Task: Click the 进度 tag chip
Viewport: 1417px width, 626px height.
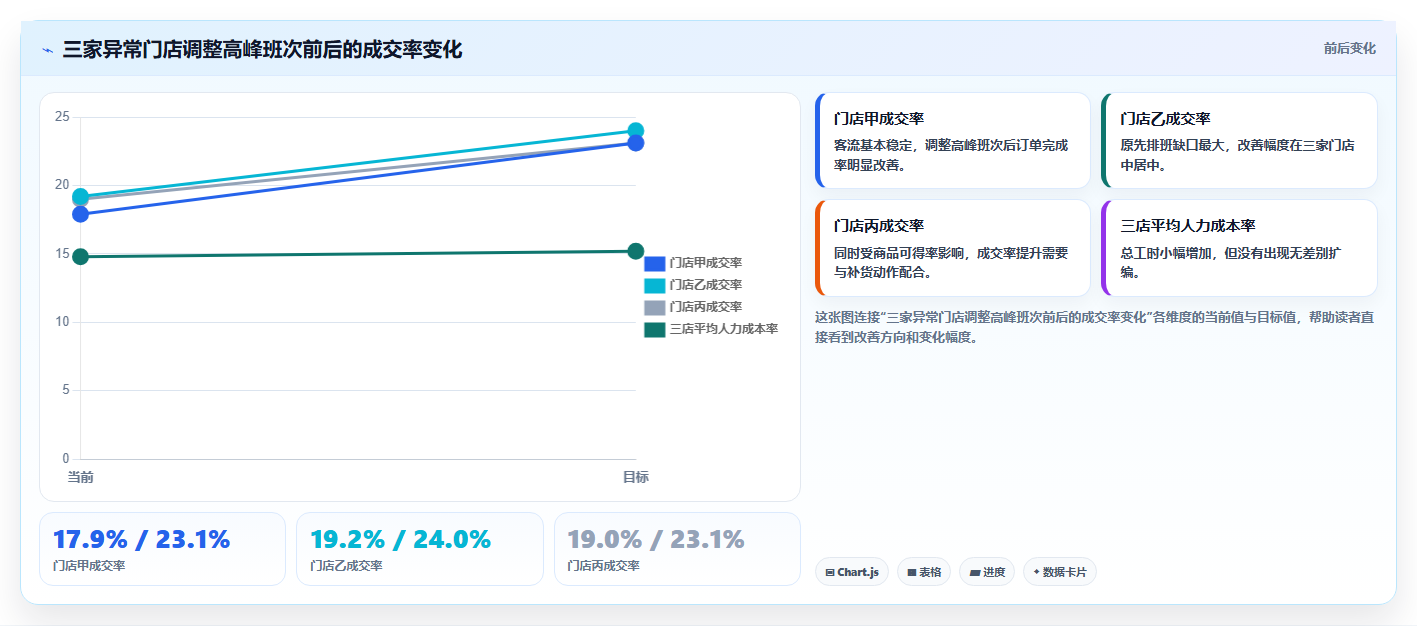Action: [x=987, y=572]
